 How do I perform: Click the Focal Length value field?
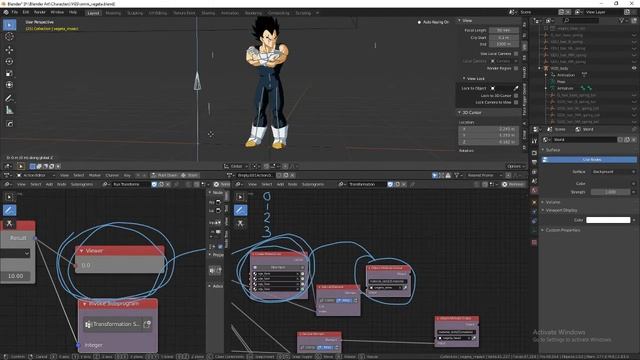(x=504, y=30)
